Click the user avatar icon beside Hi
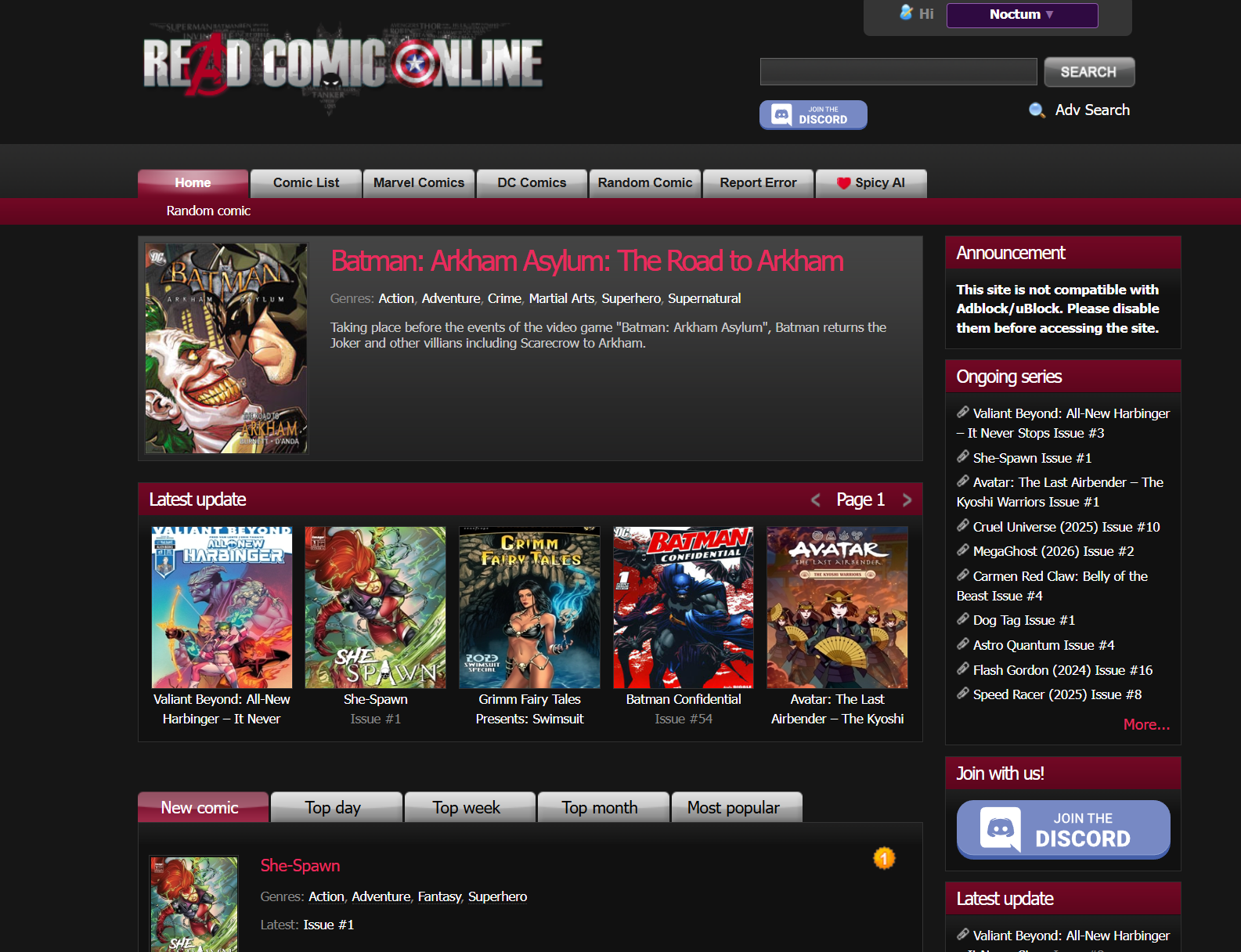1241x952 pixels. (x=906, y=13)
